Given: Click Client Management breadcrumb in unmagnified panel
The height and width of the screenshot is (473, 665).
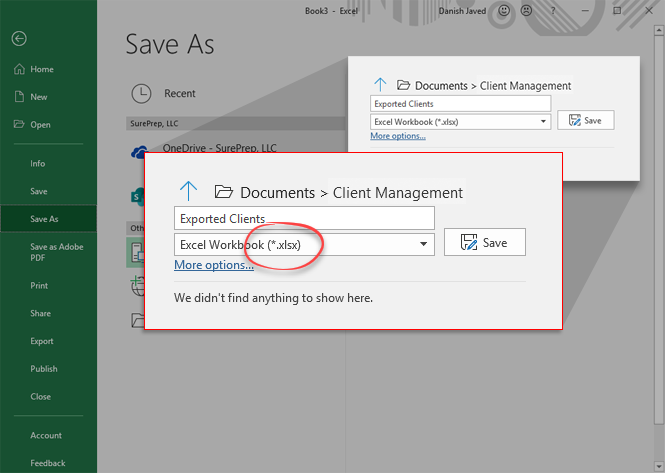Looking at the screenshot, I should 525,86.
